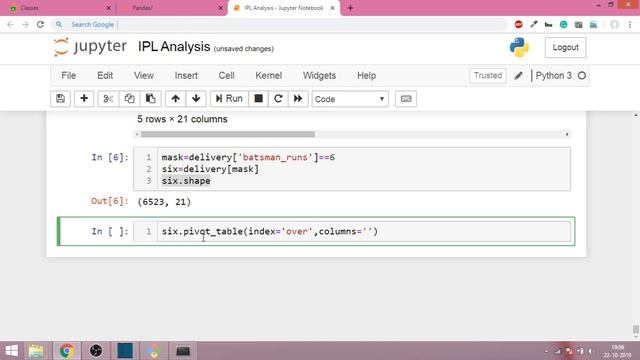Close the IPL Analysis browser tab
The height and width of the screenshot is (360, 640).
coord(333,8)
